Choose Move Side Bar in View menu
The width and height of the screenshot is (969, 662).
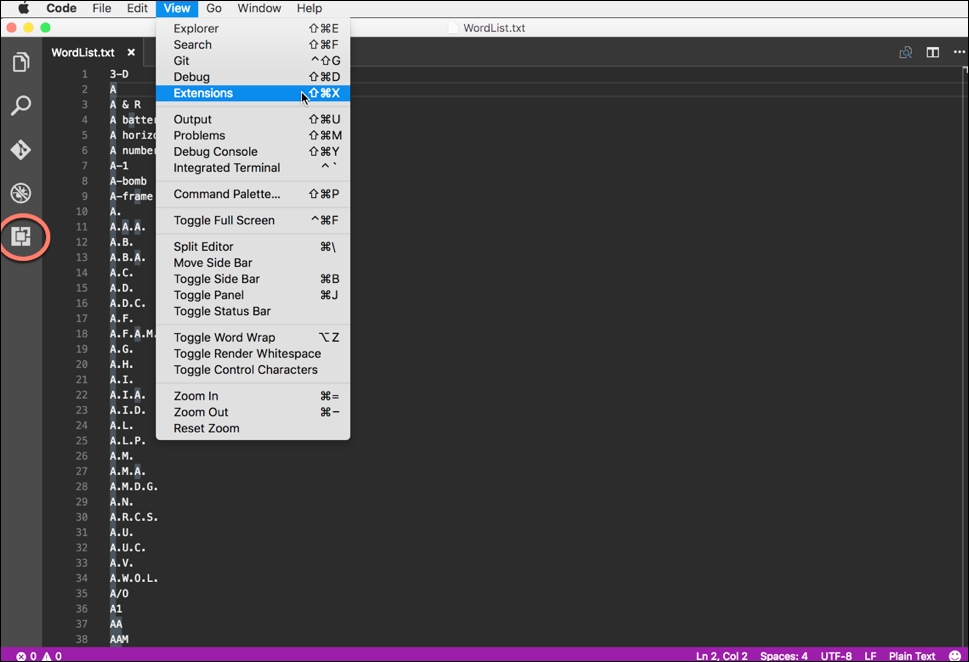click(x=253, y=263)
